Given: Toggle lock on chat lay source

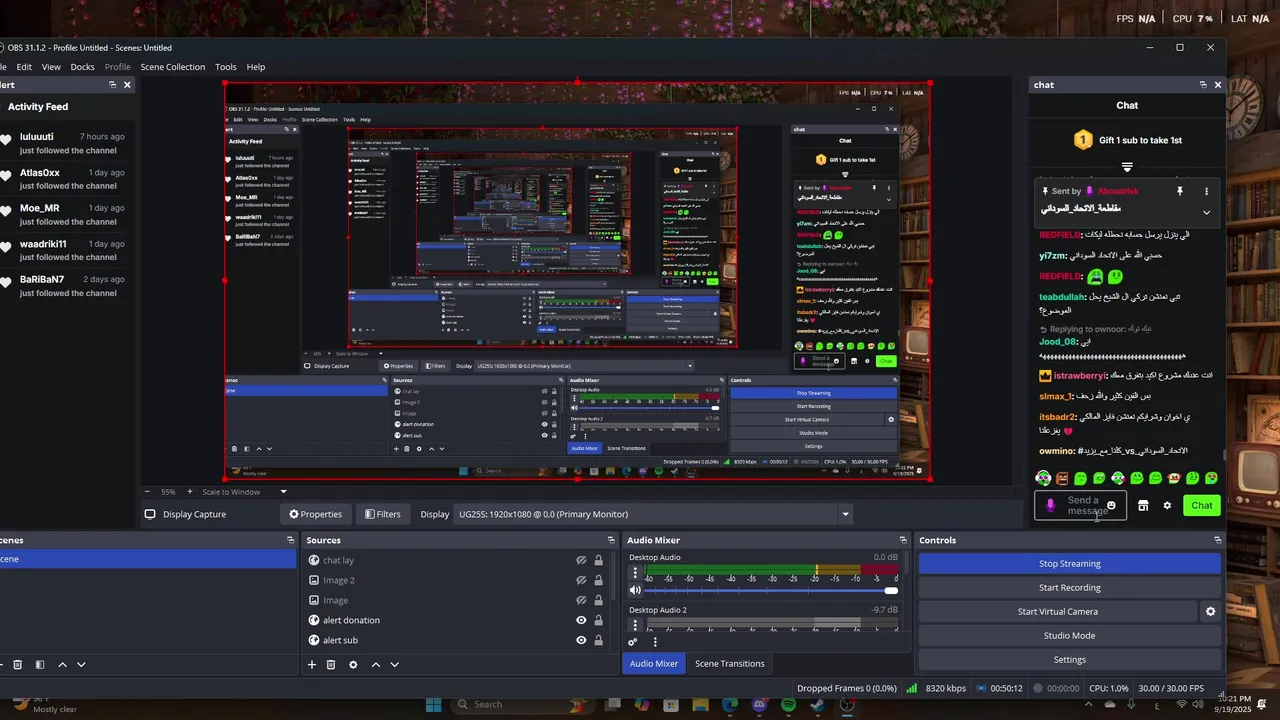Looking at the screenshot, I should [x=598, y=561].
